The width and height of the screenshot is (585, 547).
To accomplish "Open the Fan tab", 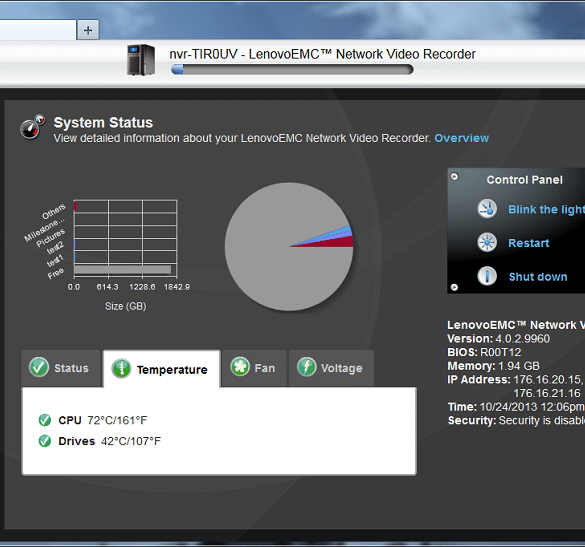I will pyautogui.click(x=254, y=368).
